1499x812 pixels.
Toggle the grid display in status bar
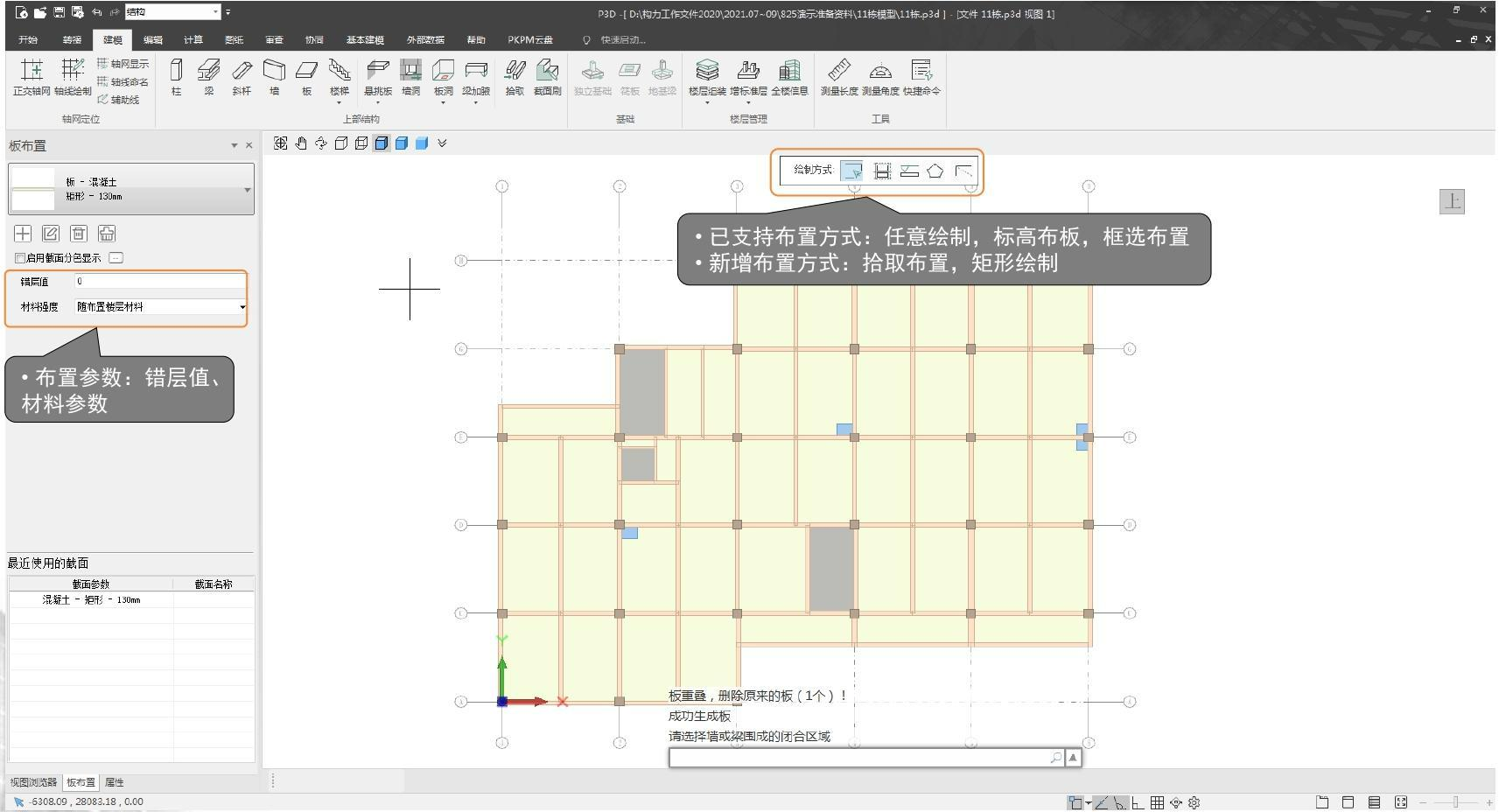tap(1157, 802)
